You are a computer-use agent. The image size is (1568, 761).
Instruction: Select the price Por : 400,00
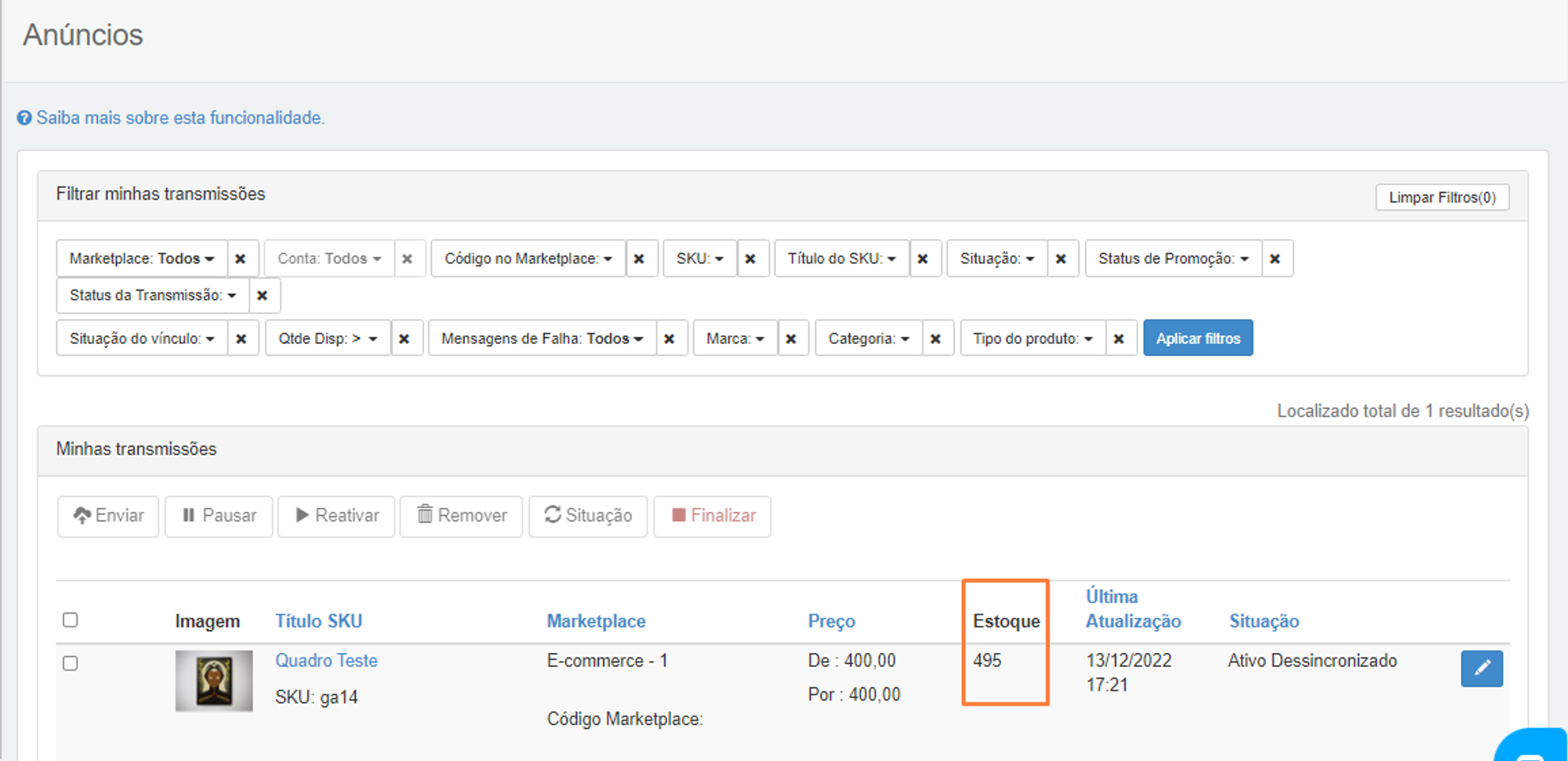click(854, 694)
